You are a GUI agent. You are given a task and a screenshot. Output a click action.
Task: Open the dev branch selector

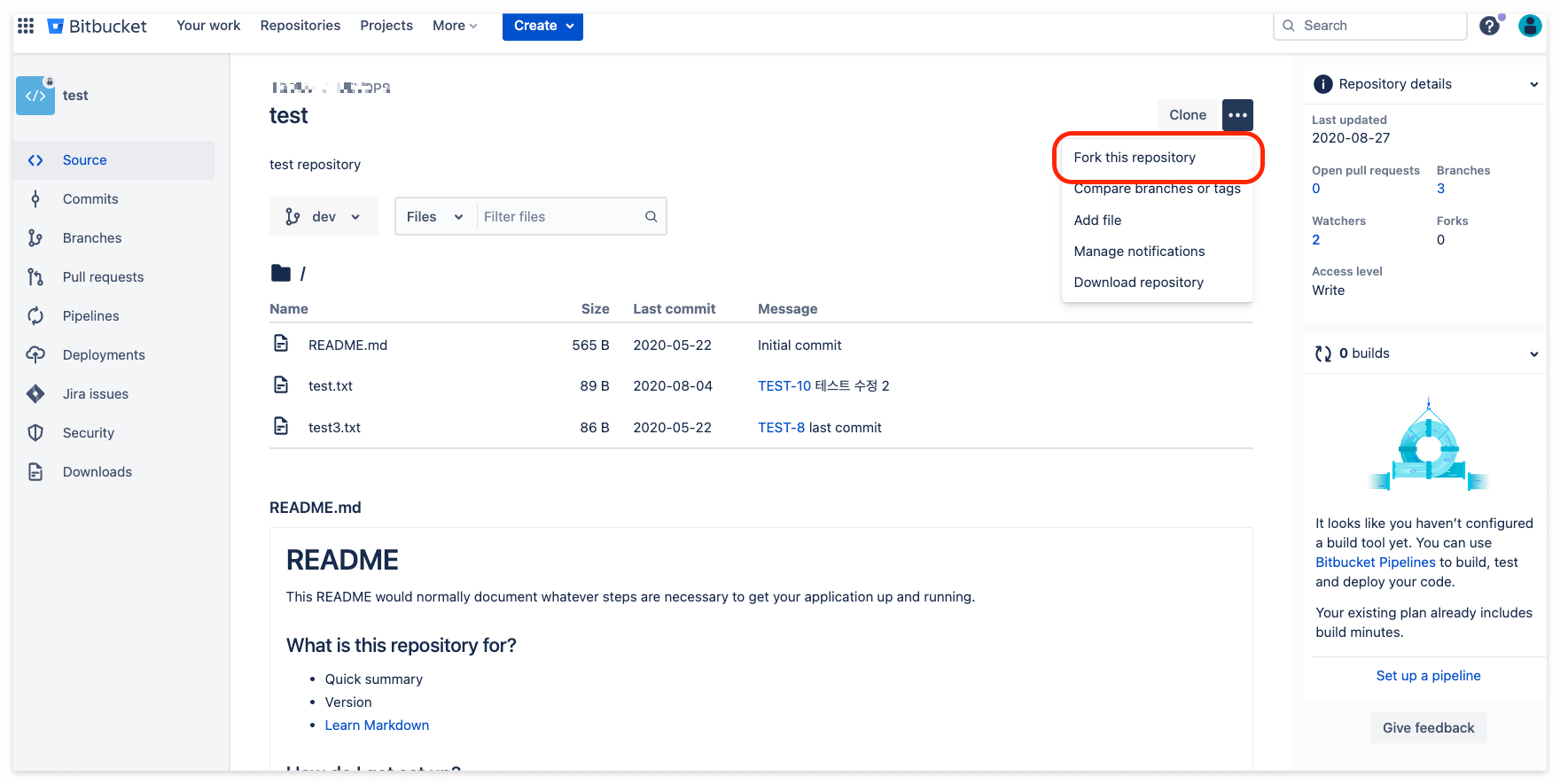click(x=324, y=217)
